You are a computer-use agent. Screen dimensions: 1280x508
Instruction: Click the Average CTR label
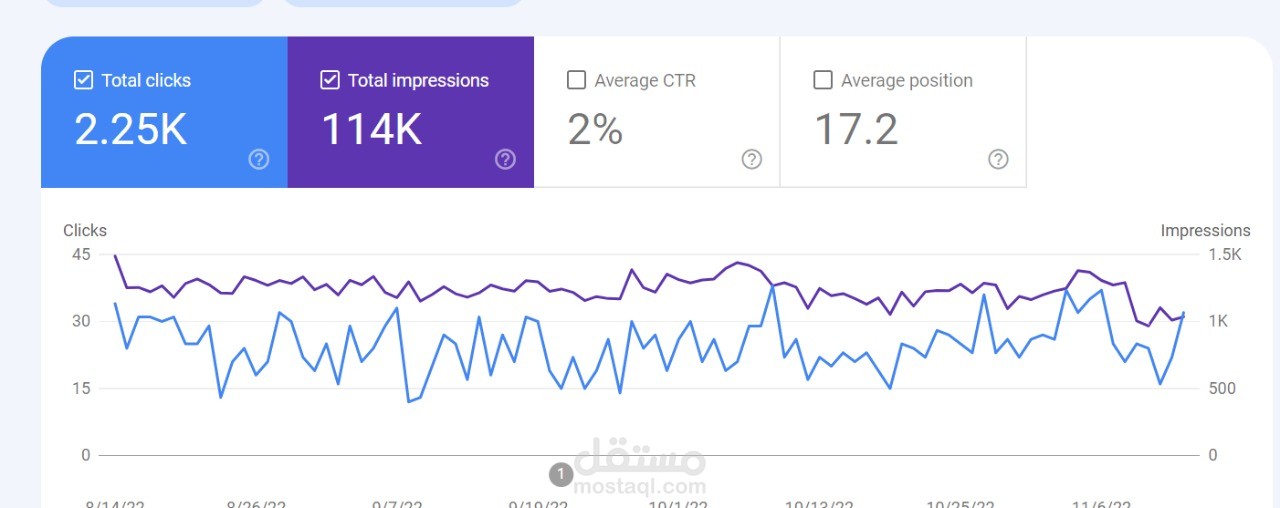coord(645,81)
